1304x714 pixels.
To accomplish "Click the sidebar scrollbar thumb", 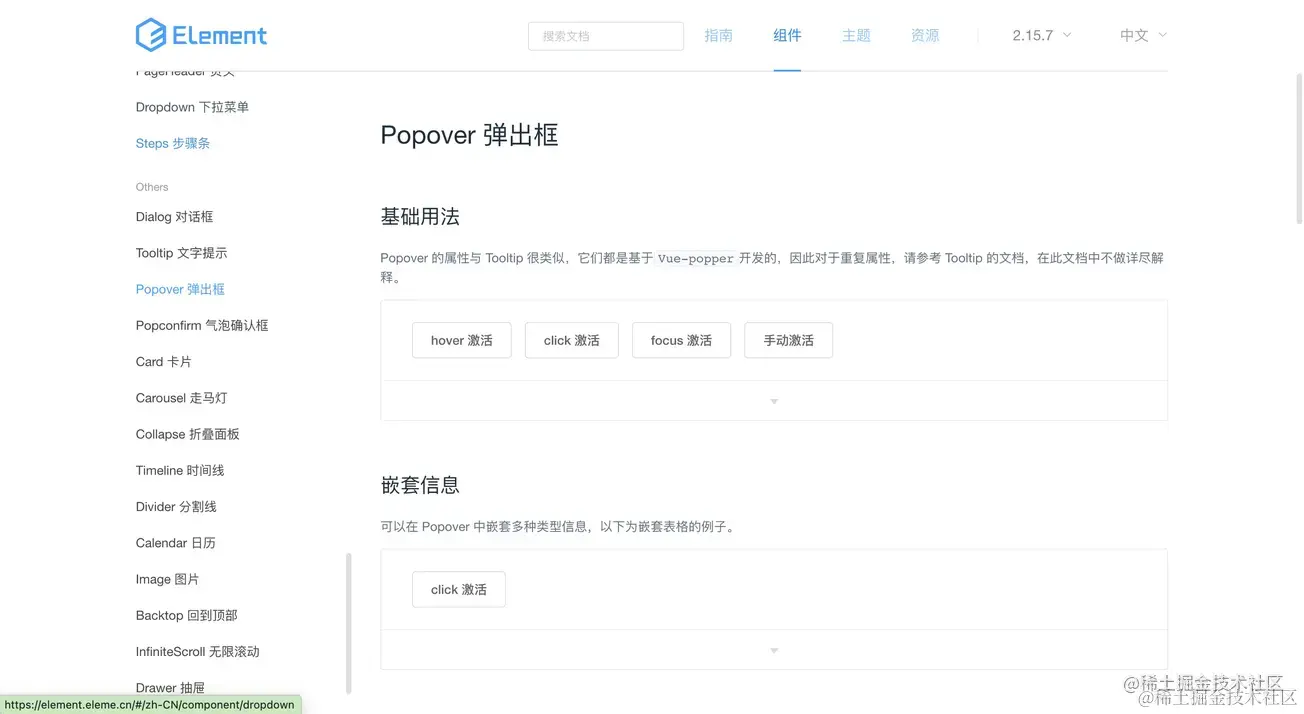I will tap(348, 623).
